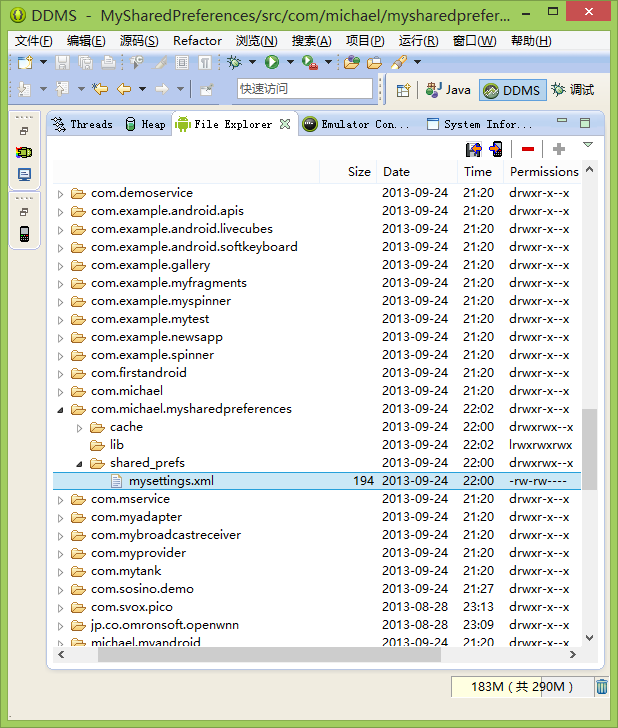This screenshot has height=728, width=618.
Task: Switch to the Heap tab
Action: (x=145, y=124)
